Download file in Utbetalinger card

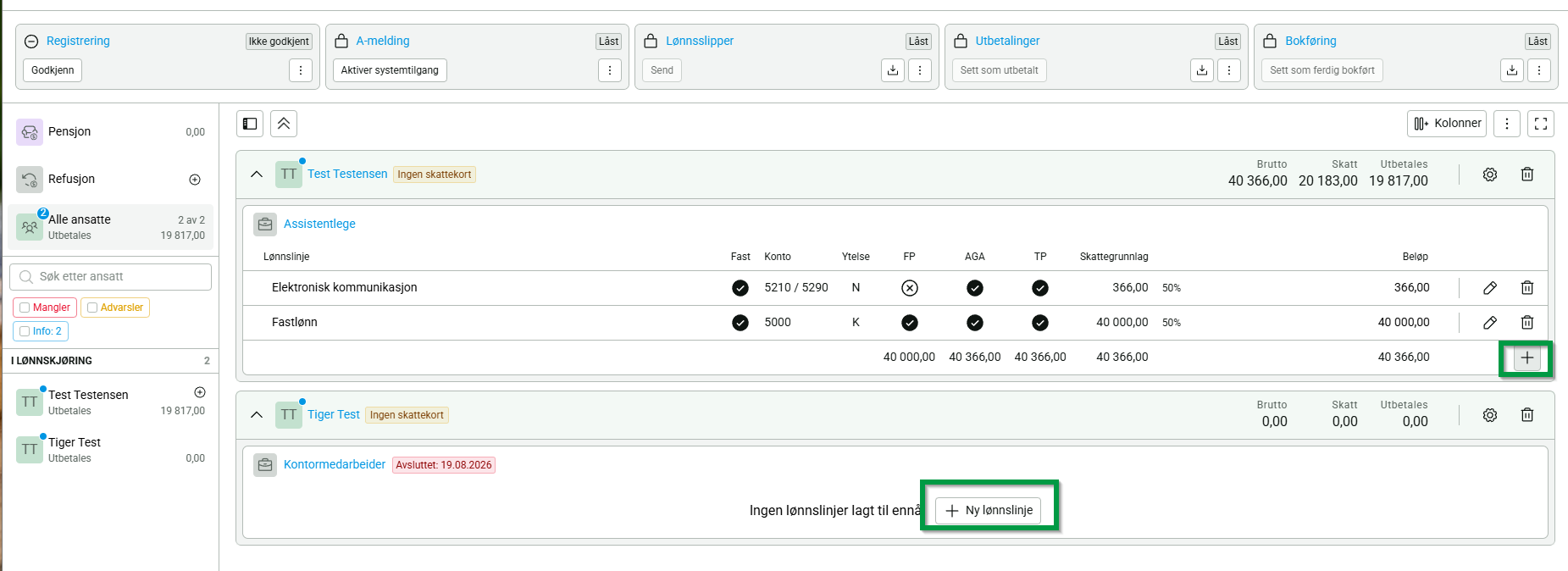pos(1202,70)
